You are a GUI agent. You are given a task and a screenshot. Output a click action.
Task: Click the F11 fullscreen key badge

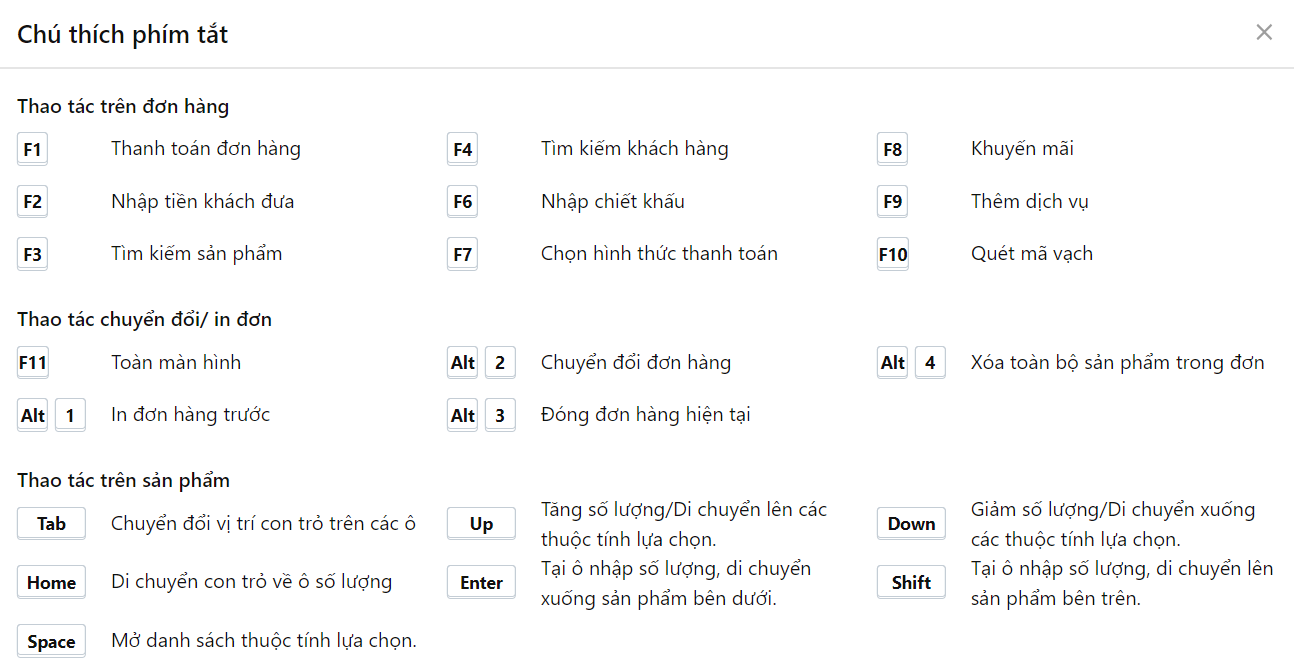click(32, 363)
